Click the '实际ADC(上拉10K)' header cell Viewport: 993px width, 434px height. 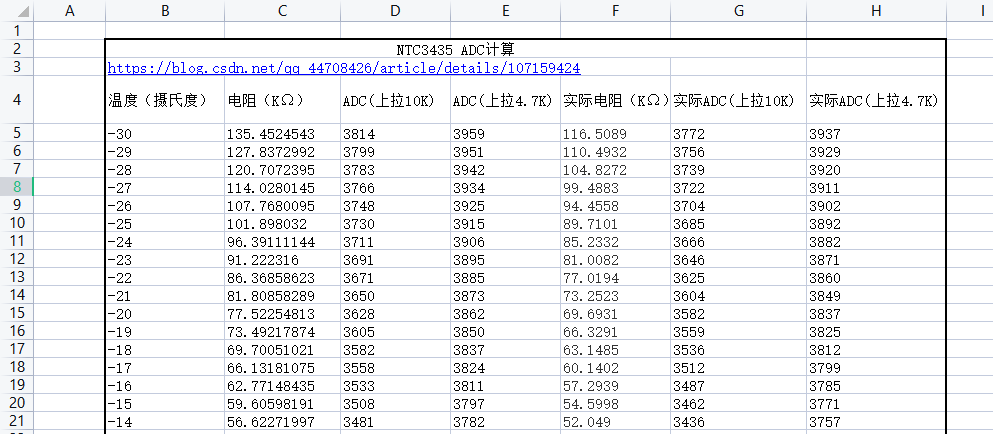click(738, 100)
